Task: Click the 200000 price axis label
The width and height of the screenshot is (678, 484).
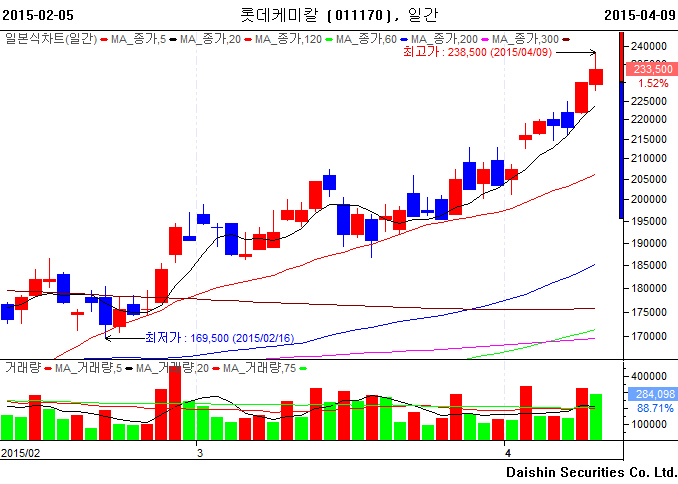Action: click(x=649, y=199)
